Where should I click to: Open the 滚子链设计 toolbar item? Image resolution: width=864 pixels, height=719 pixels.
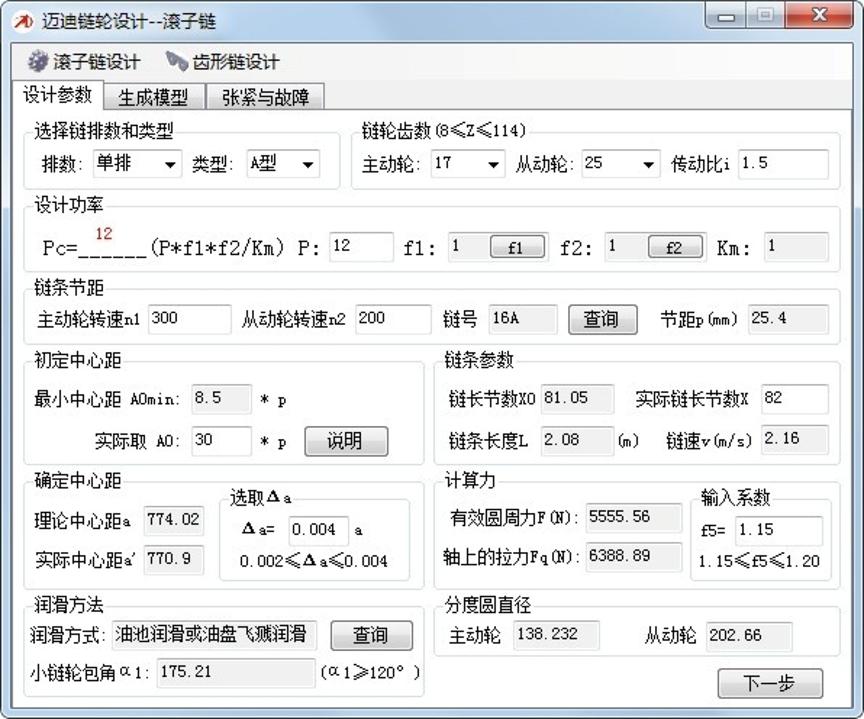pos(84,61)
